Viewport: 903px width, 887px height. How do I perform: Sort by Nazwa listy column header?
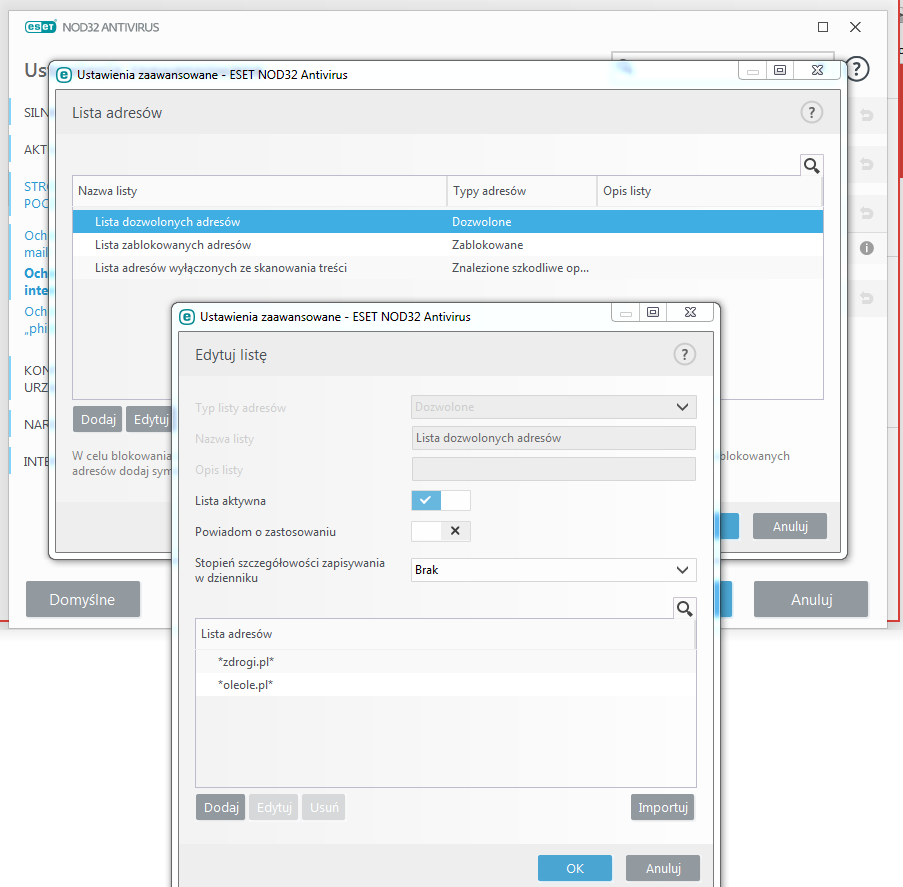pyautogui.click(x=259, y=191)
